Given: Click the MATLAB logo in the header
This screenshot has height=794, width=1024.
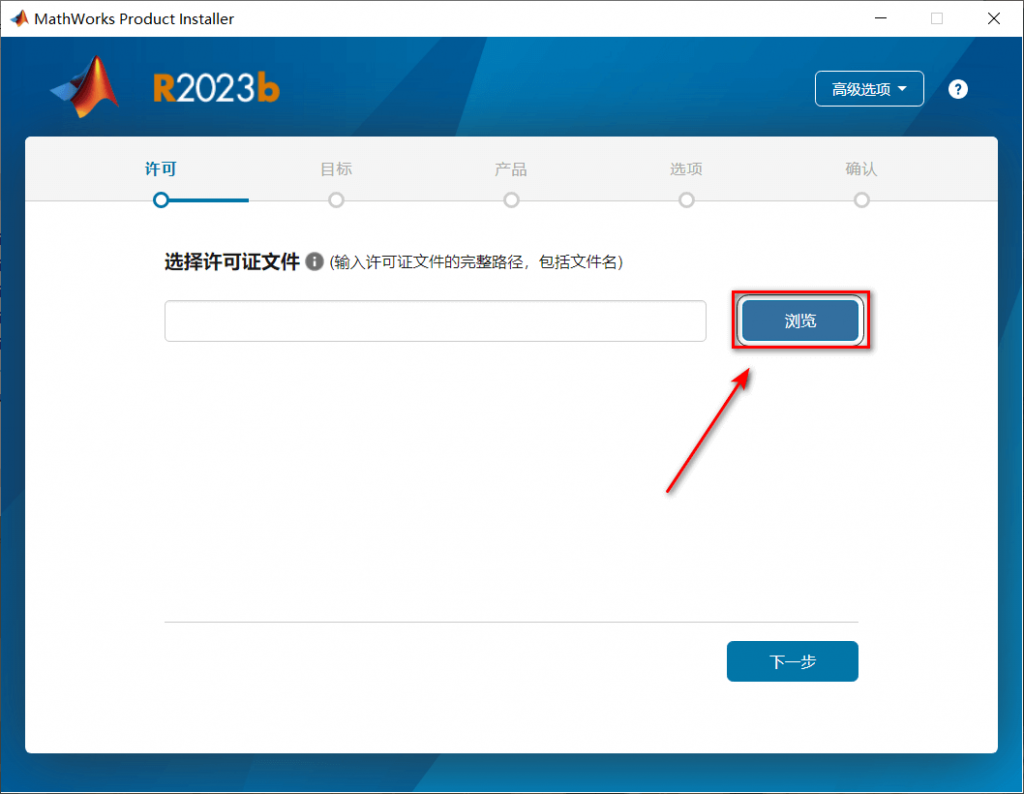Looking at the screenshot, I should 86,87.
